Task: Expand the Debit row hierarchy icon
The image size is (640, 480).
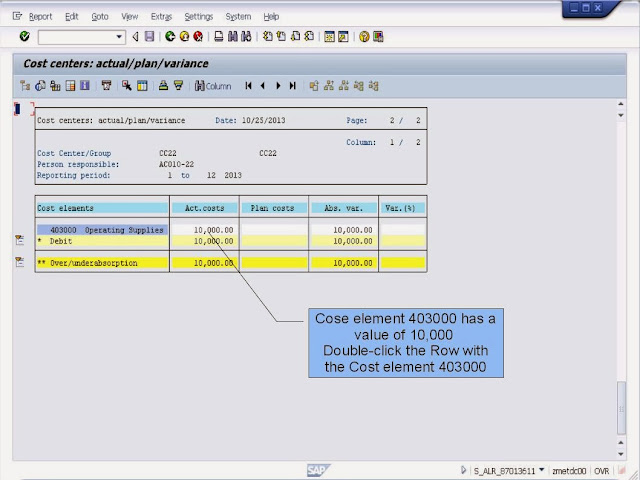Action: (x=19, y=240)
